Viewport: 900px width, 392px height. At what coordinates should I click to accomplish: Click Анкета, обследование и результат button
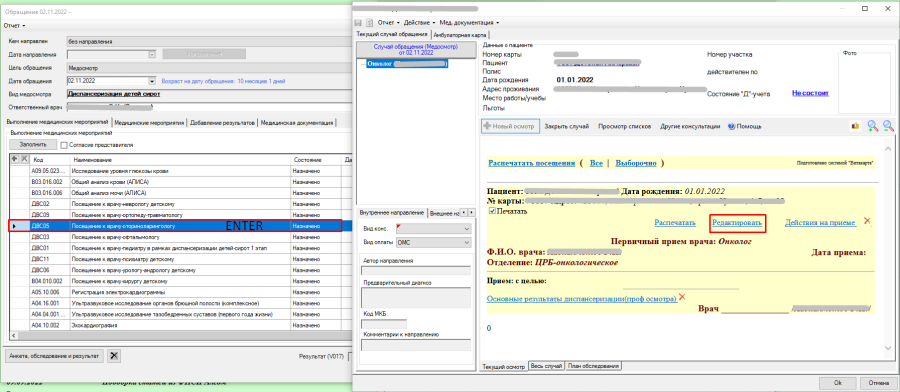(x=55, y=356)
